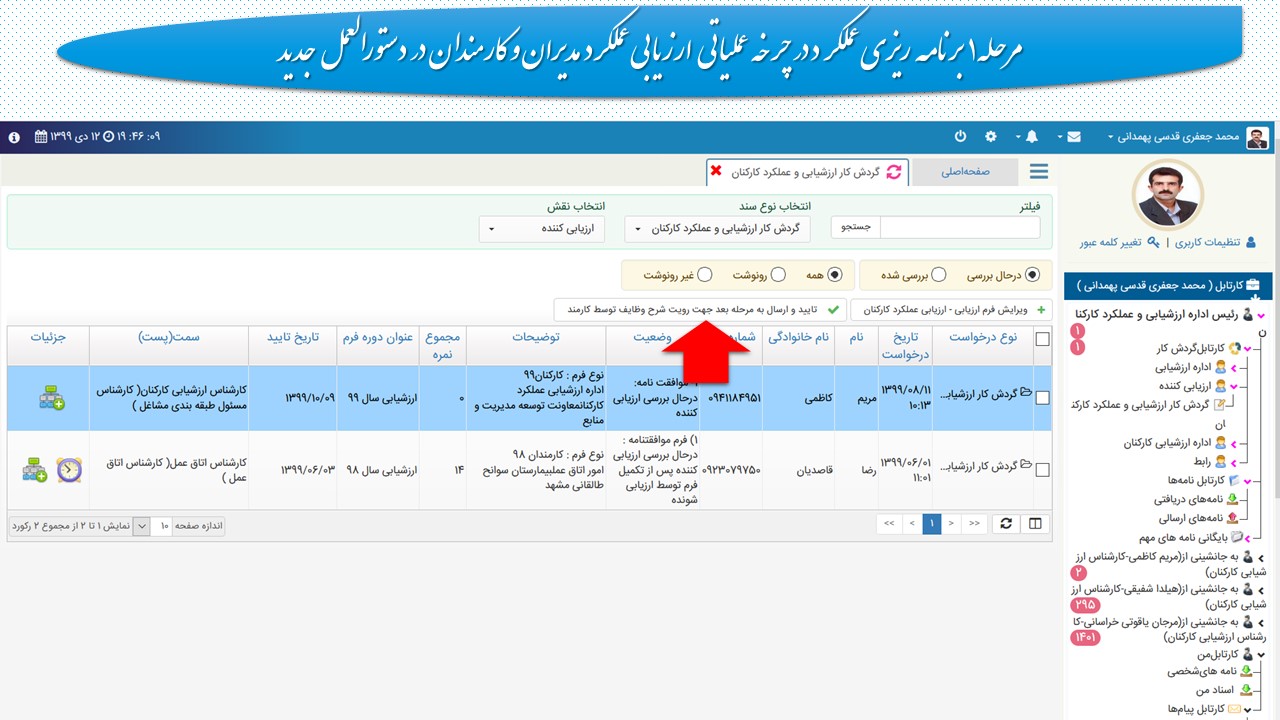Click into the filter search text field
Viewport: 1280px width, 720px height.
959,228
